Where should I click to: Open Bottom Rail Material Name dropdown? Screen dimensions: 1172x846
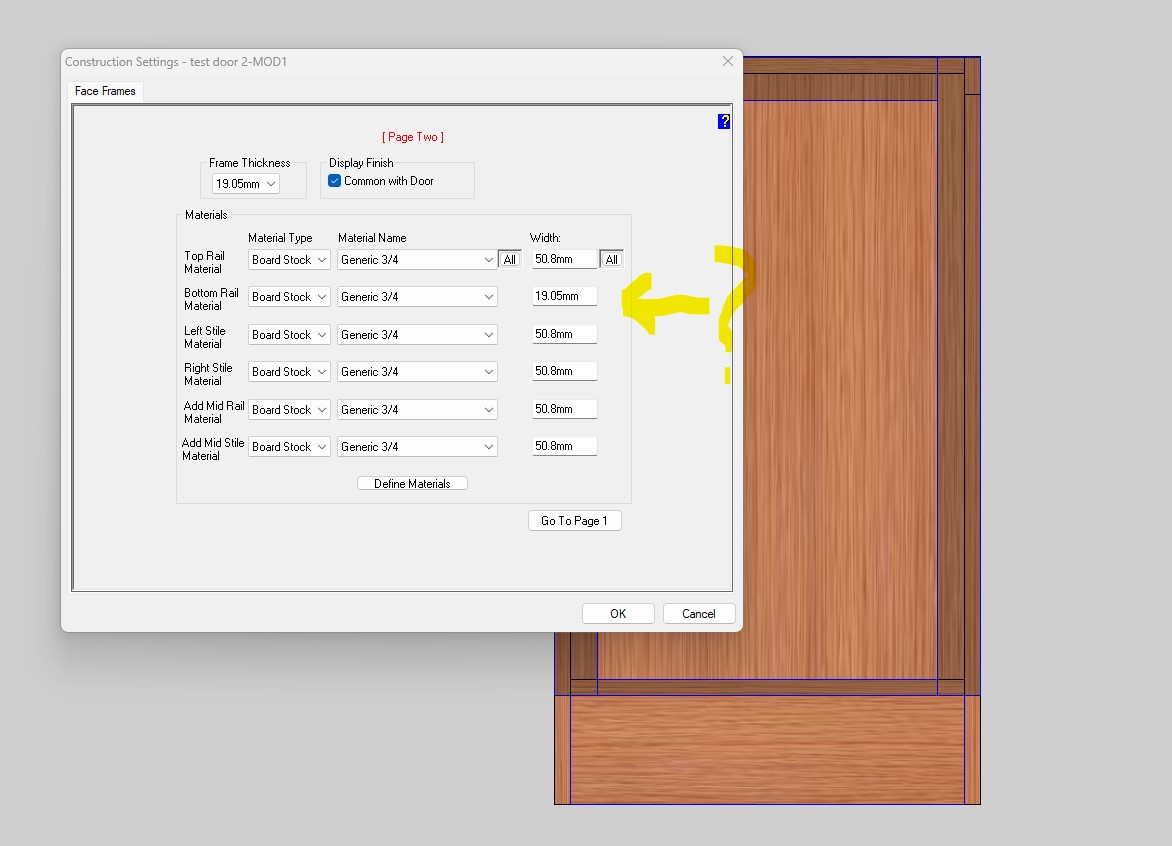tap(417, 297)
